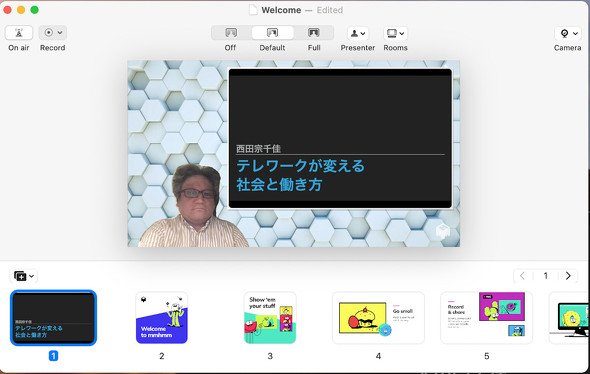Click the On air broadcast icon
The image size is (590, 374).
pos(19,33)
